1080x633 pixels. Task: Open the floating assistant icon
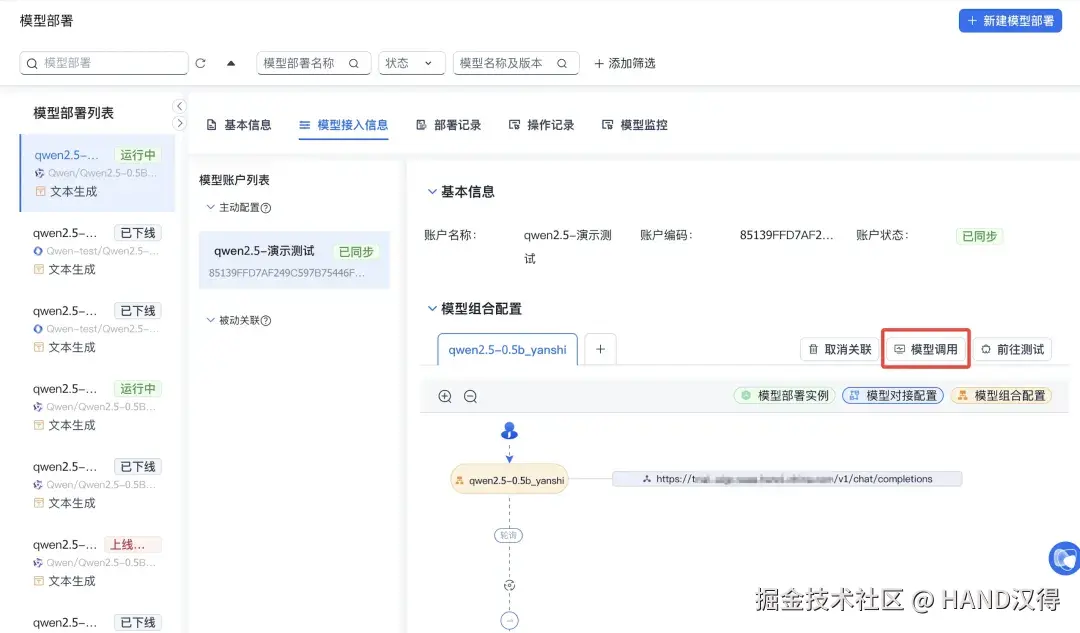tap(1064, 558)
